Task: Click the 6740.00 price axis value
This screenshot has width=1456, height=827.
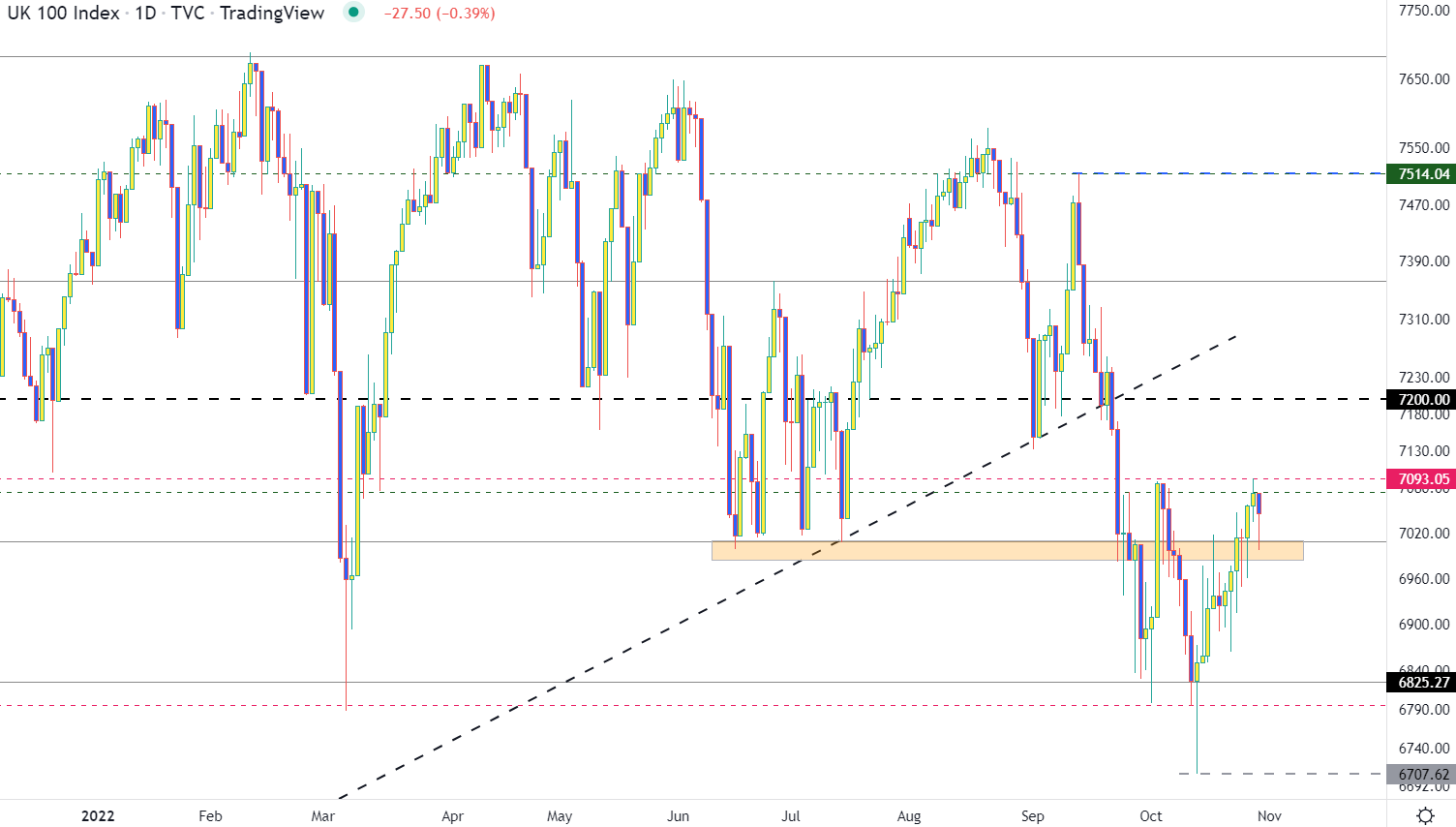Action: 1424,748
